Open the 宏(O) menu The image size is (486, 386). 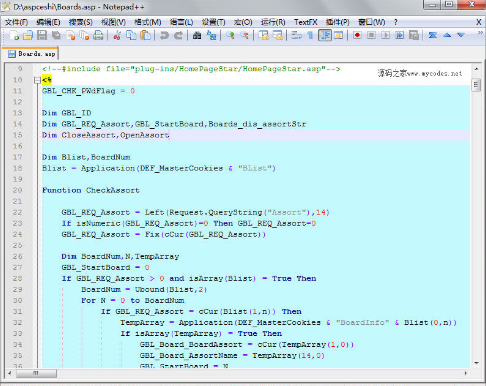243,22
